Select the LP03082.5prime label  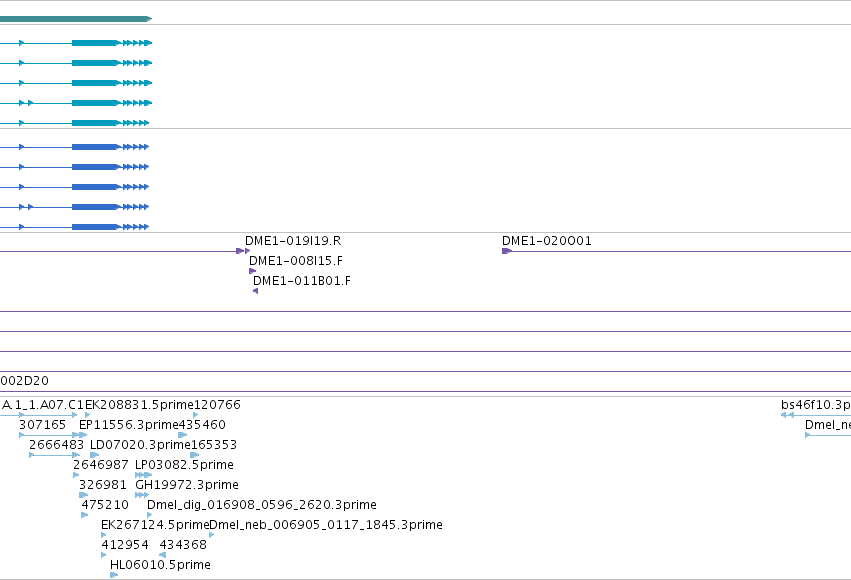click(185, 465)
